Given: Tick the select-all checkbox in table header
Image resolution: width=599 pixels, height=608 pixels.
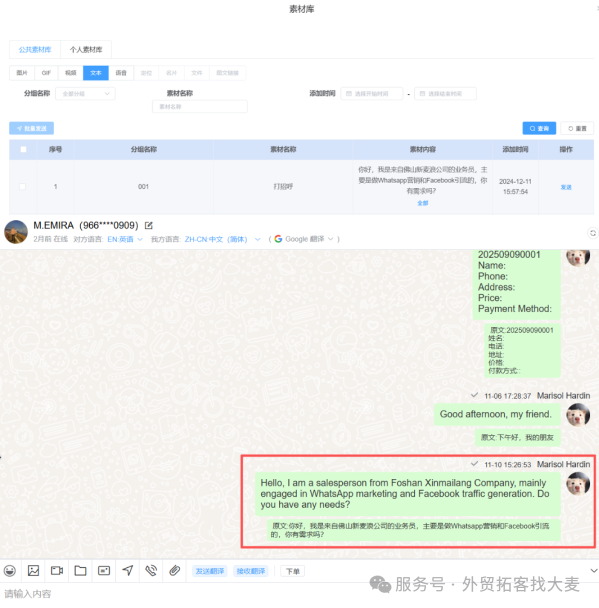Looking at the screenshot, I should (23, 149).
